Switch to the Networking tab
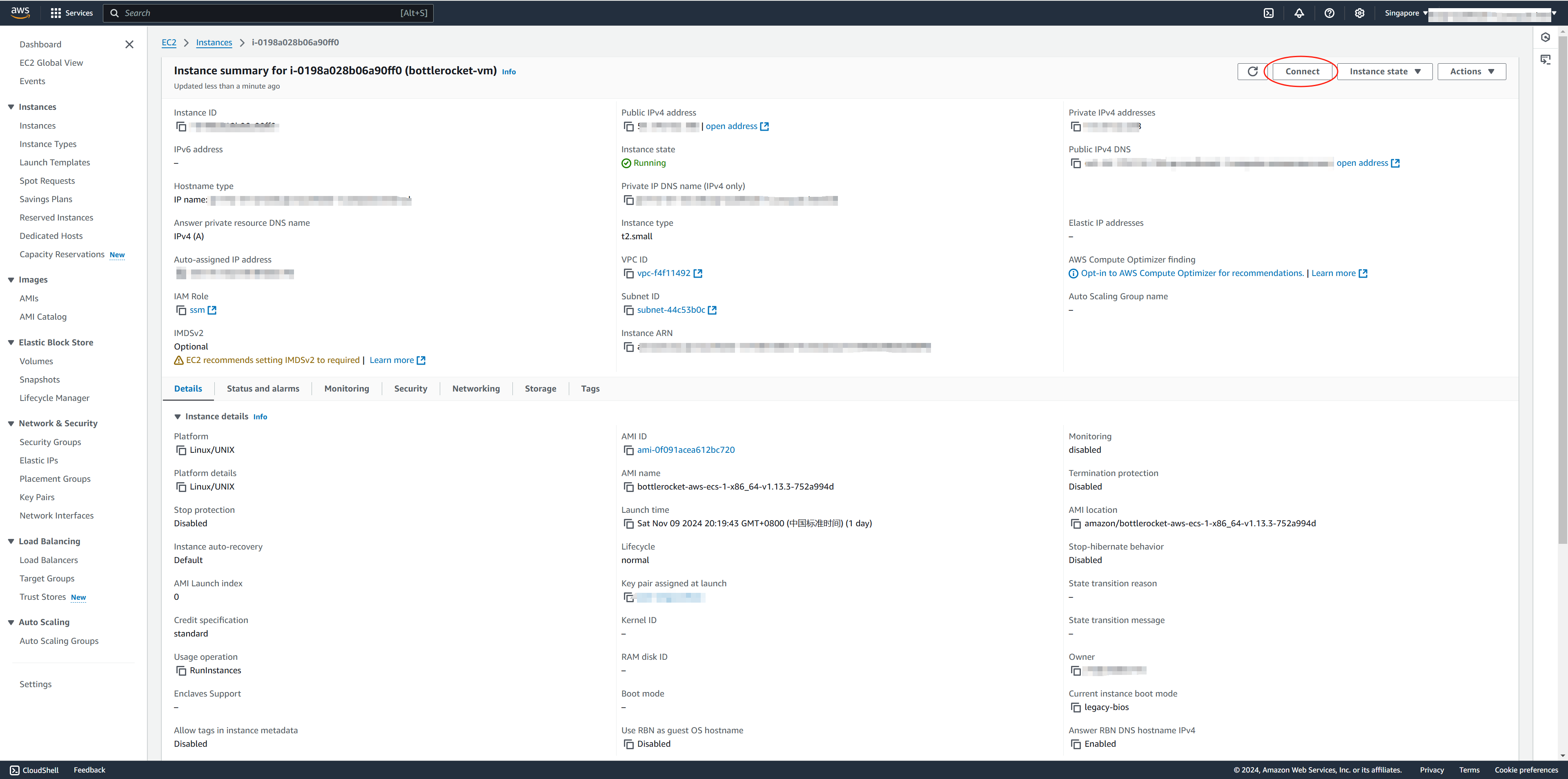Viewport: 1568px width, 779px height. [x=476, y=389]
